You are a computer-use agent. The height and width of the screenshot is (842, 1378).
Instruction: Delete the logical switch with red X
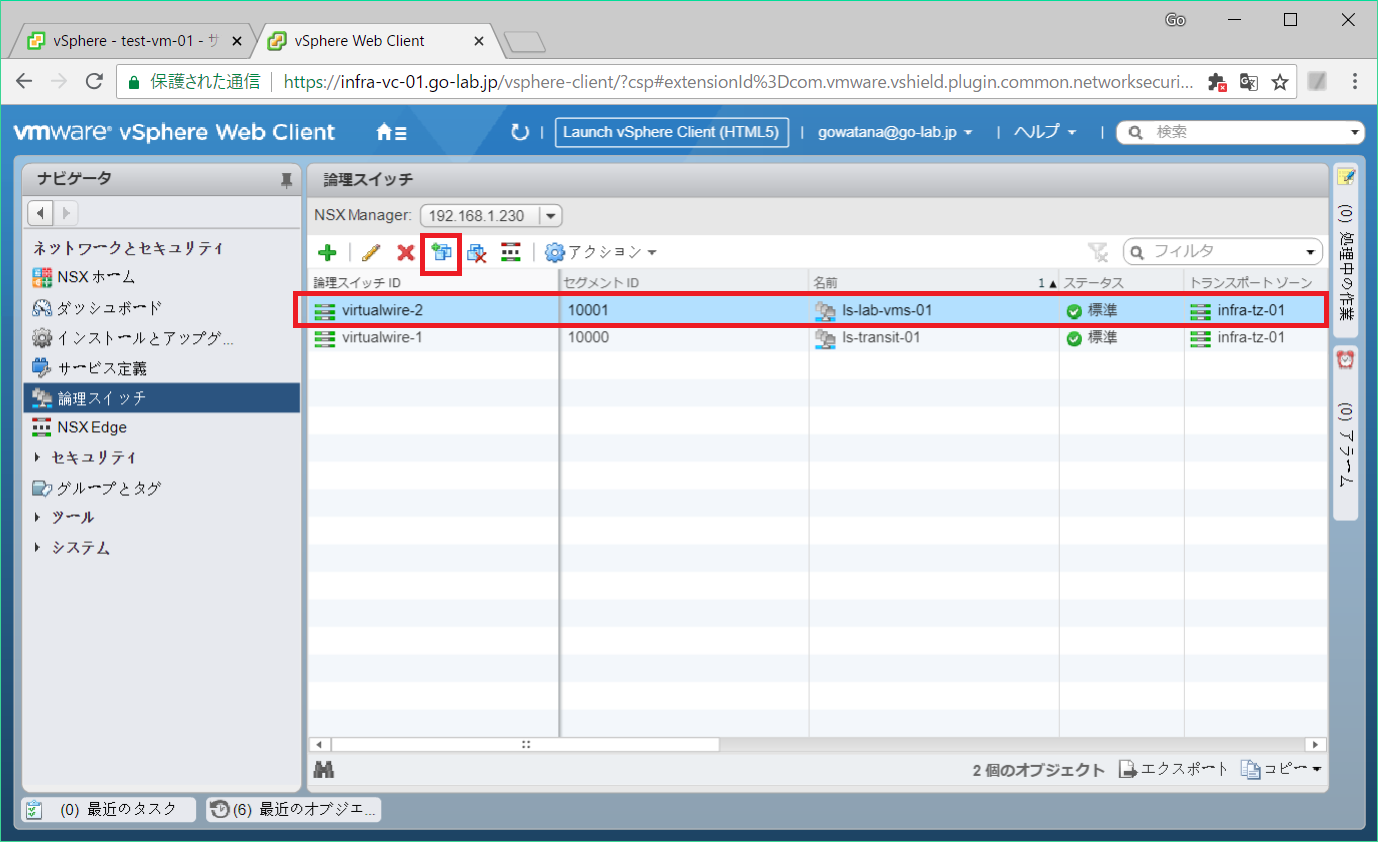pos(405,253)
